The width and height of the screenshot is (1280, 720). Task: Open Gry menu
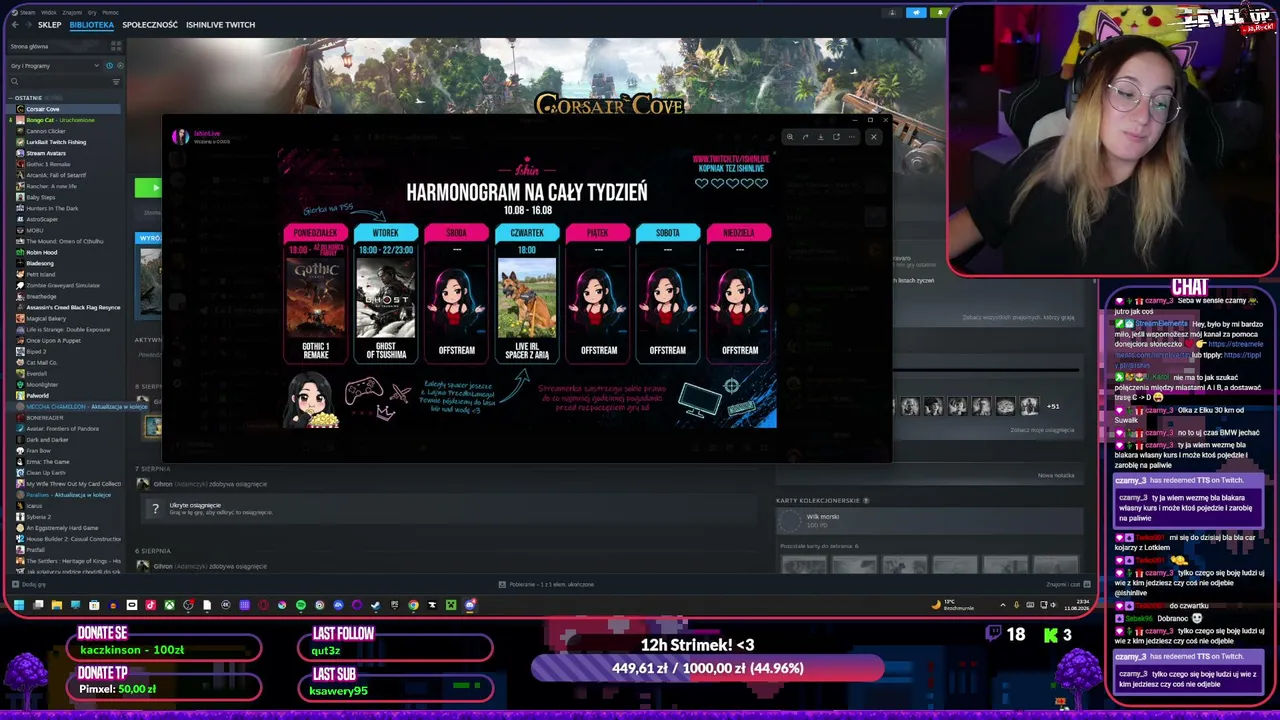(x=92, y=13)
